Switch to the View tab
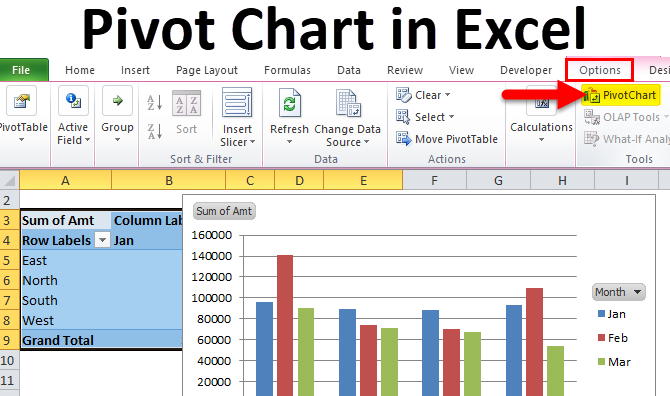This screenshot has height=396, width=670. 461,70
